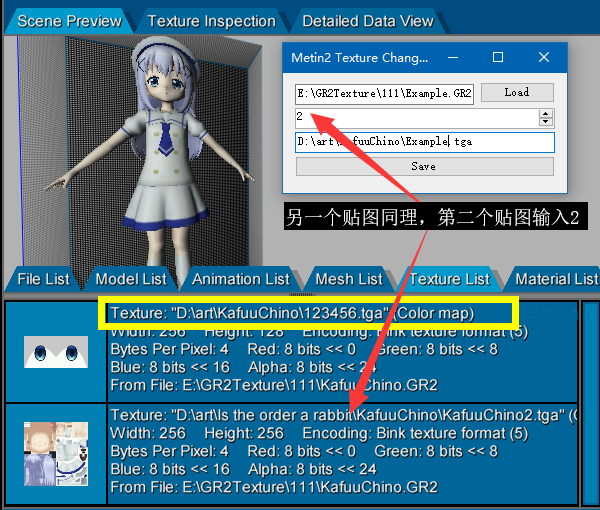Click the texture list vertical scrollbar
Viewport: 600px width, 510px height.
[x=590, y=403]
